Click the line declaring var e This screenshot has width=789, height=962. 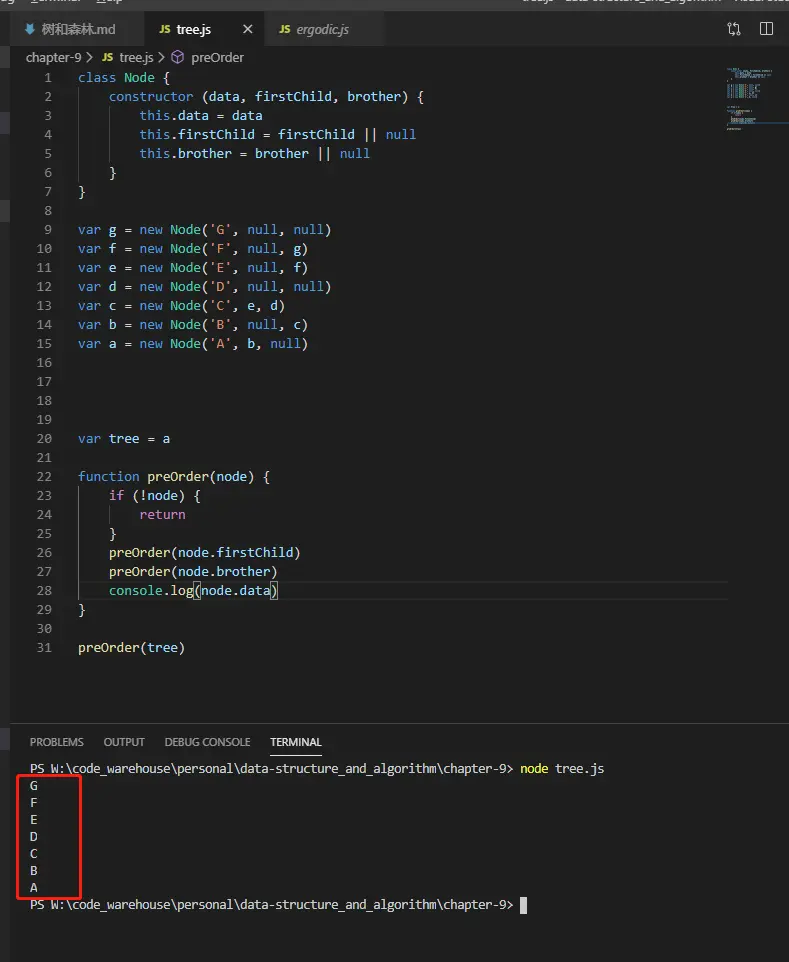pos(193,267)
